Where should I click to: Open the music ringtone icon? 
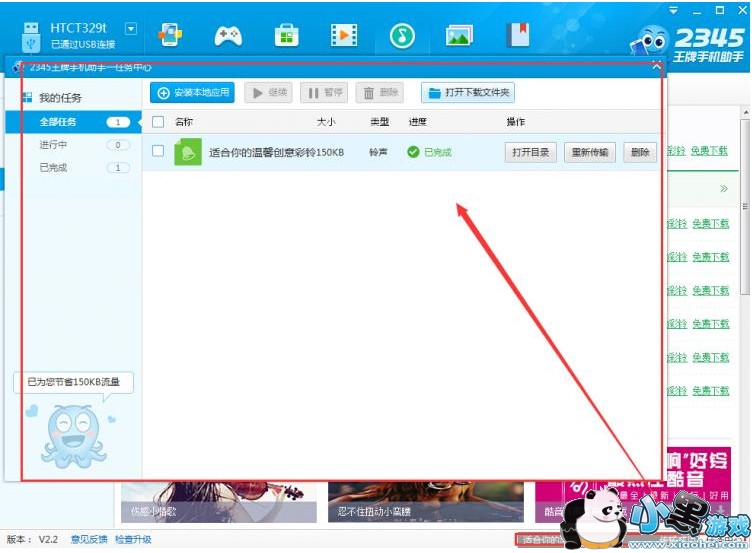402,35
